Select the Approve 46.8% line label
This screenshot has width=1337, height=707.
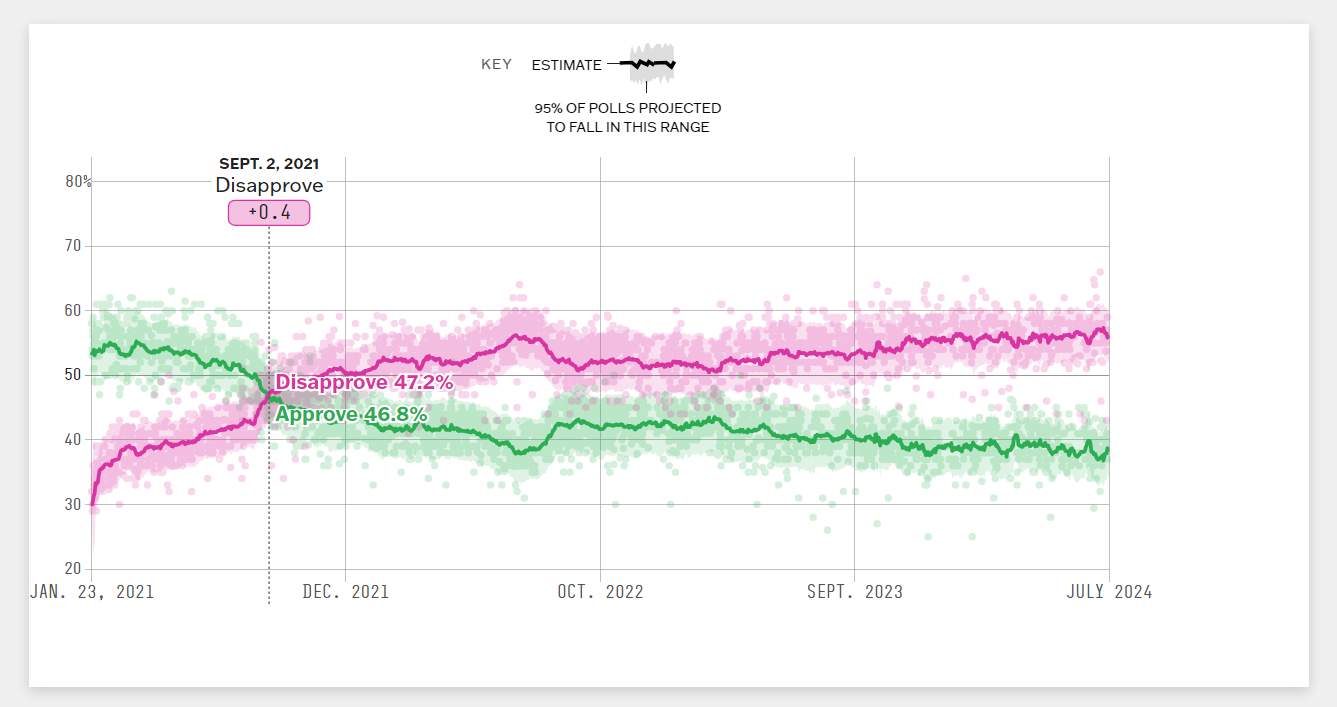[352, 415]
